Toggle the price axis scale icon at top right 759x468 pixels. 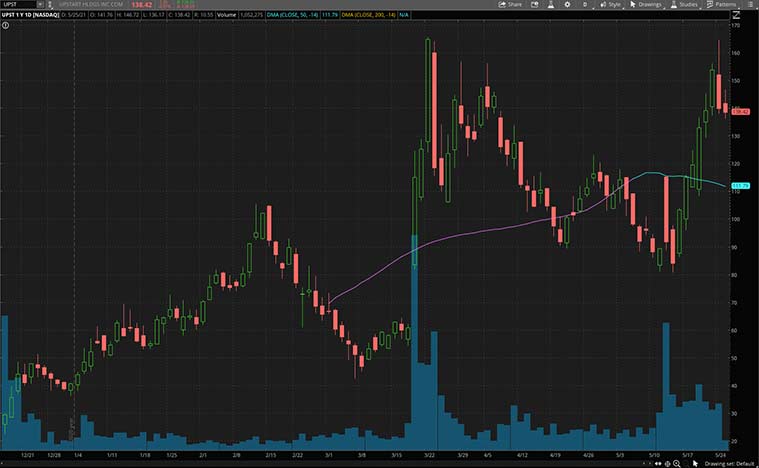[736, 15]
